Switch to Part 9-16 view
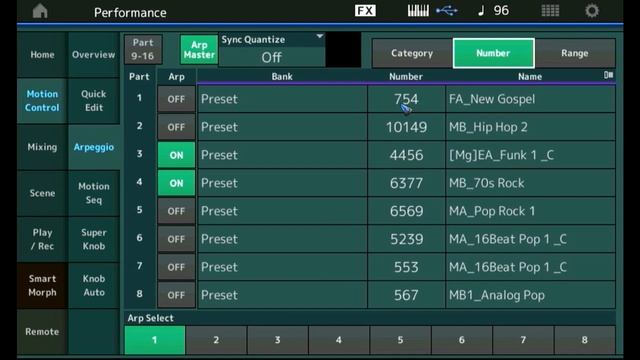This screenshot has height=360, width=640. click(x=143, y=49)
